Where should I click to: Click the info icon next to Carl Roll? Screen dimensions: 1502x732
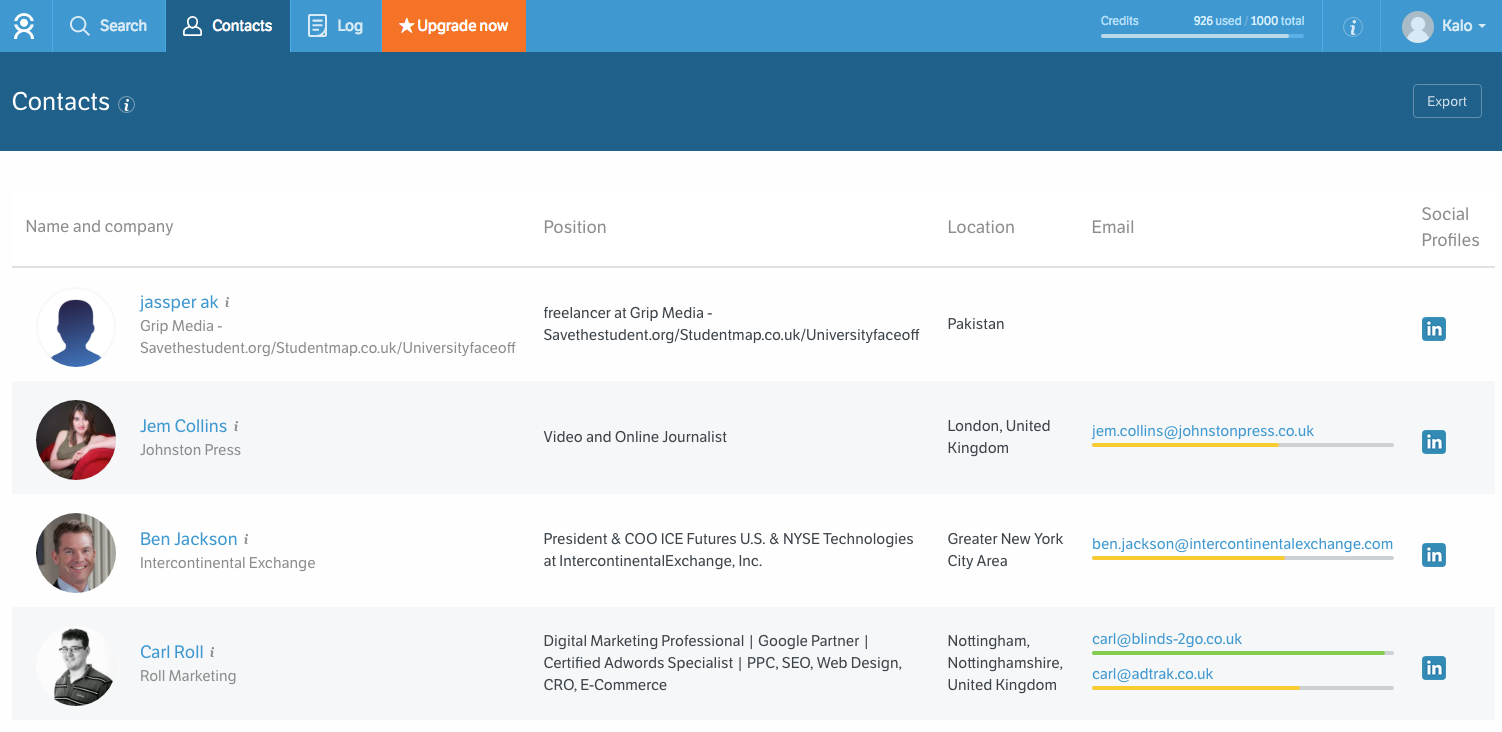[x=212, y=652]
